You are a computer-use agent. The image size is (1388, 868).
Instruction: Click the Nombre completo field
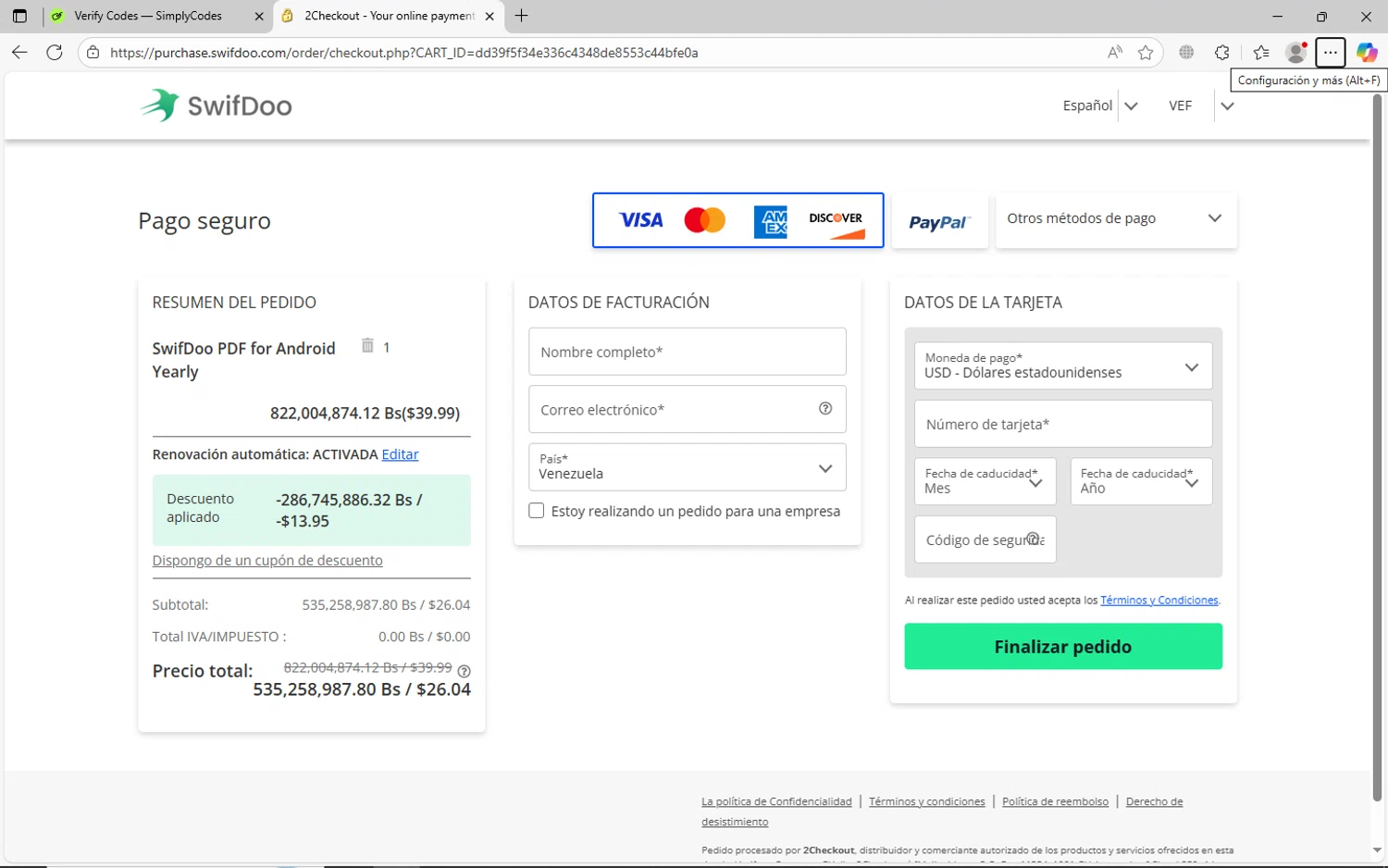687,352
